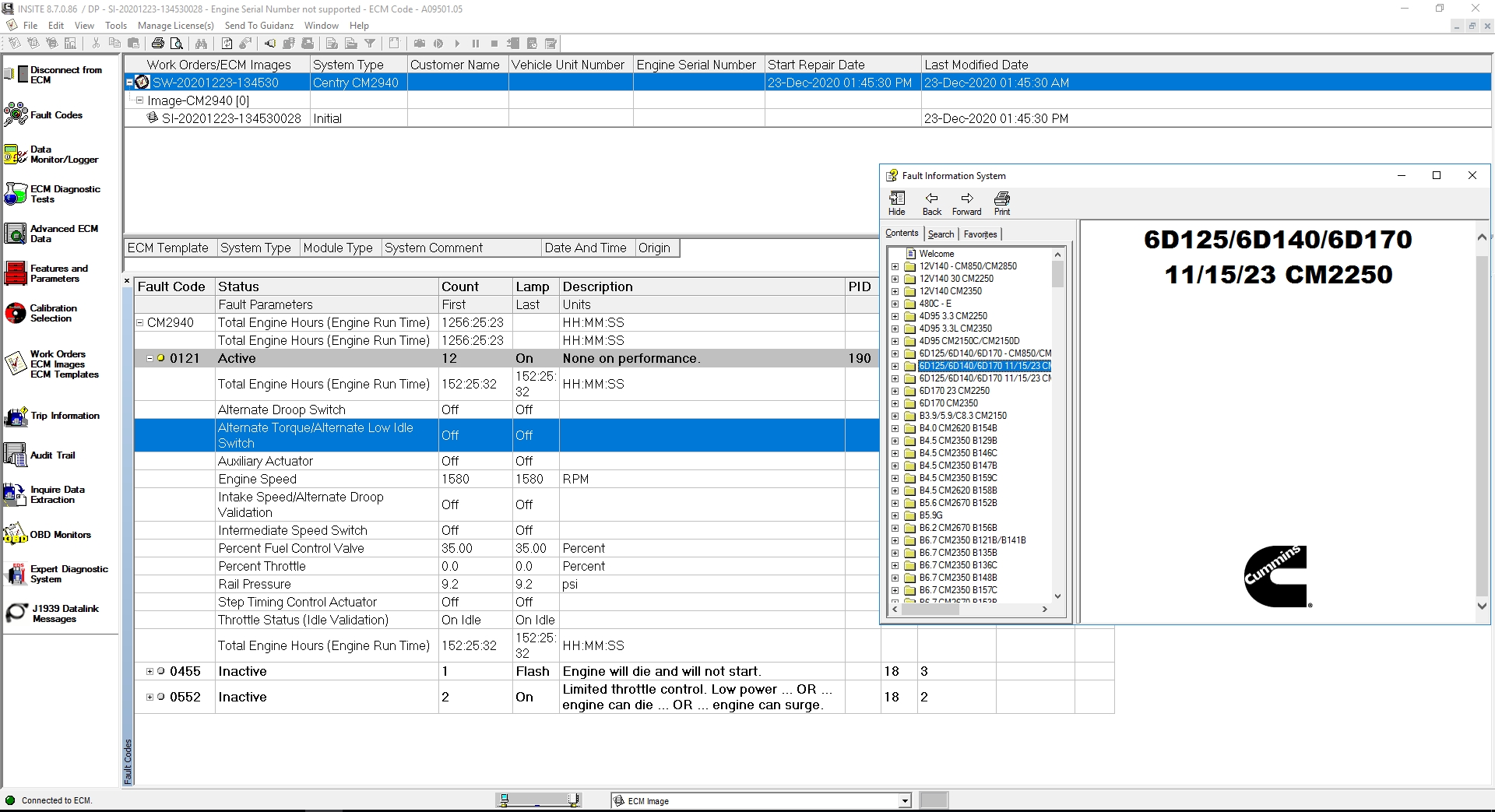Expand fault code 0552 row
Screen dimensions: 1495x812
click(x=149, y=697)
